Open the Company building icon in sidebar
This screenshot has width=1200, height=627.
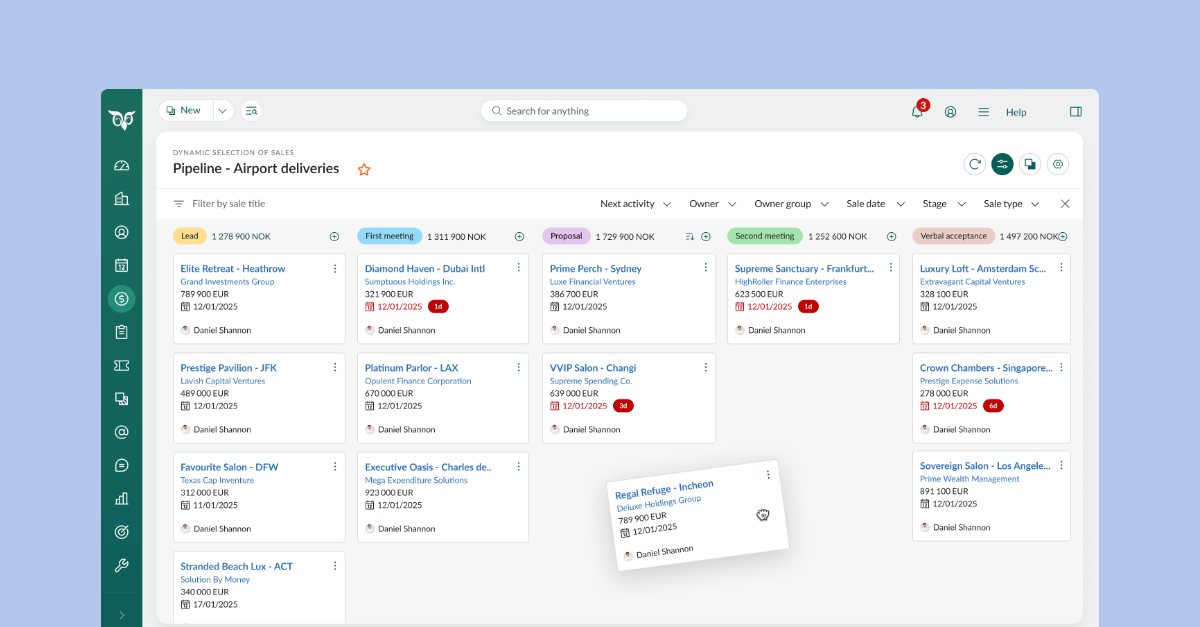tap(122, 199)
